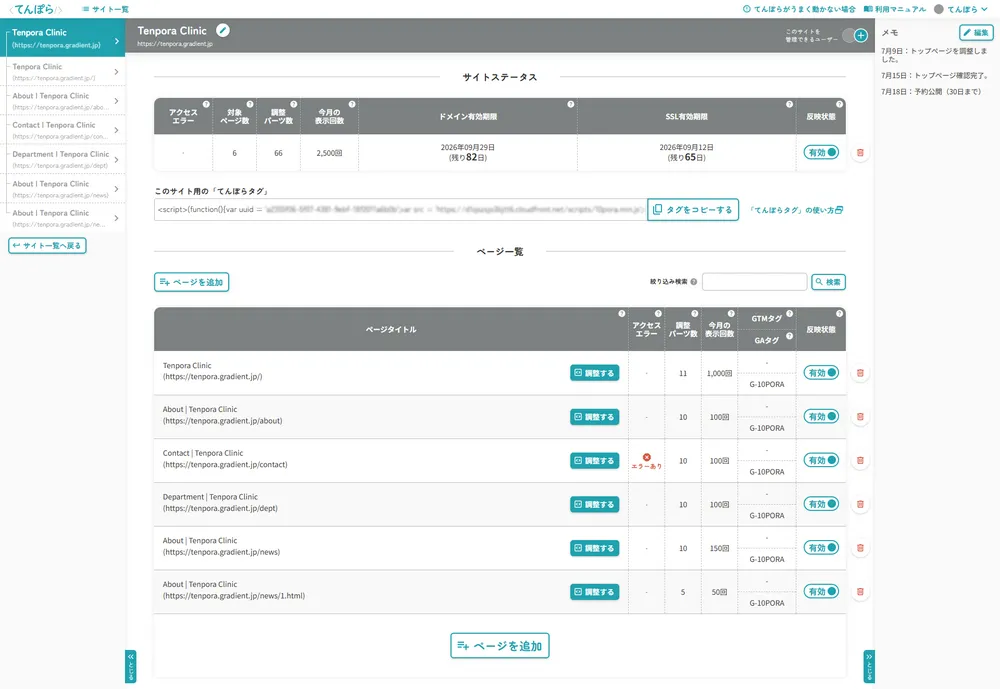Open help icon next to 絞り込み検索

point(694,282)
